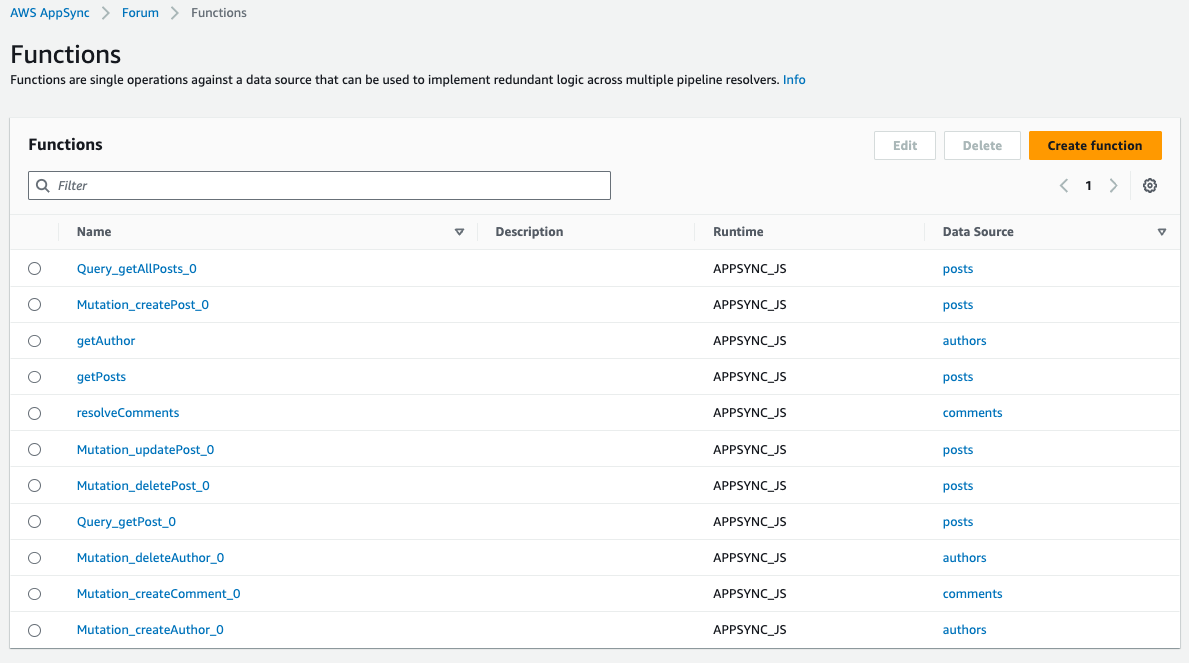
Task: Open posts data source for Mutation_createPost_0
Action: tap(958, 305)
